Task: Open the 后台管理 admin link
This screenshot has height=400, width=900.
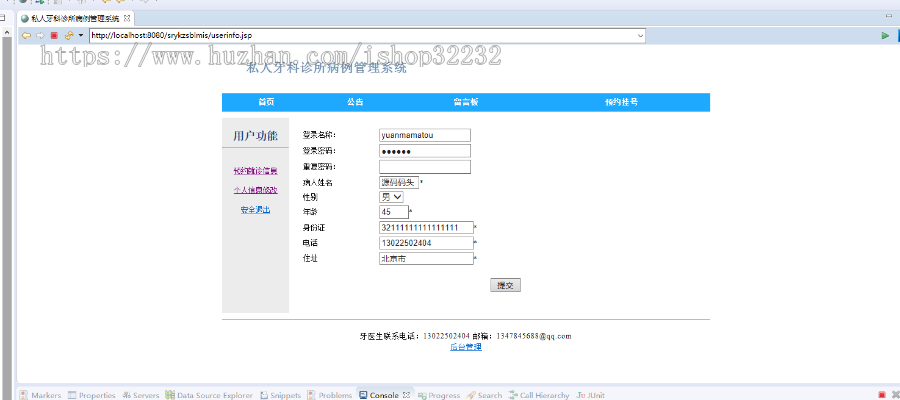Action: pyautogui.click(x=465, y=347)
